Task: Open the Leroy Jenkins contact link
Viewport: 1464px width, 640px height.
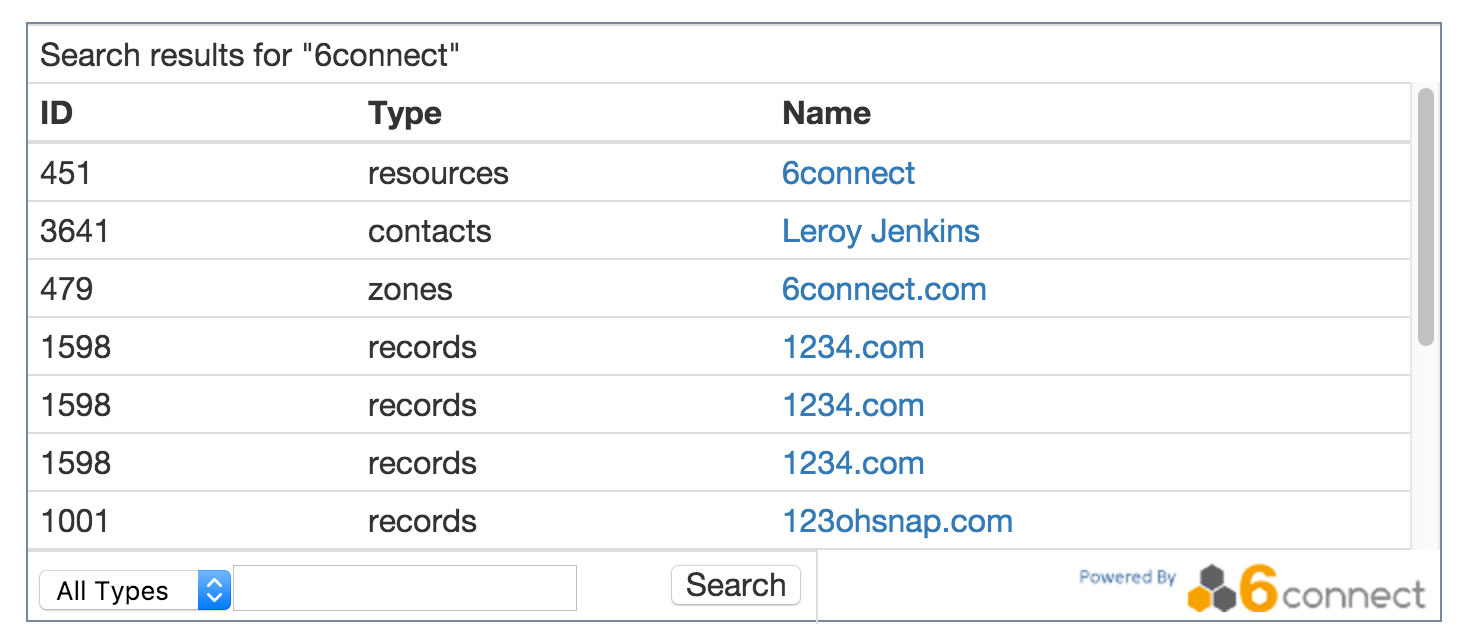Action: click(x=880, y=231)
